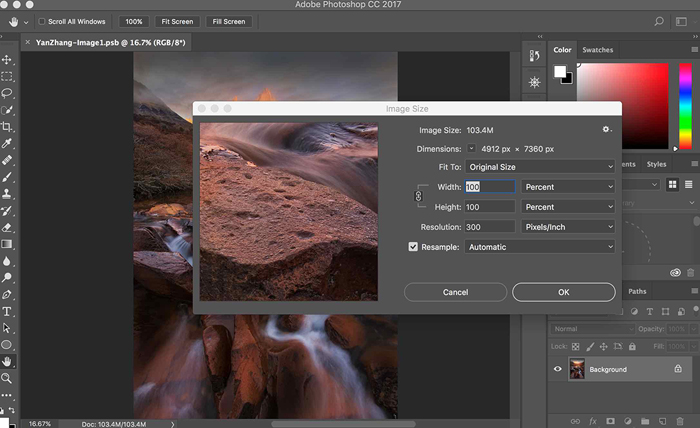Toggle the constrain proportions link icon
Screen dimensions: 700x428
(x=418, y=196)
